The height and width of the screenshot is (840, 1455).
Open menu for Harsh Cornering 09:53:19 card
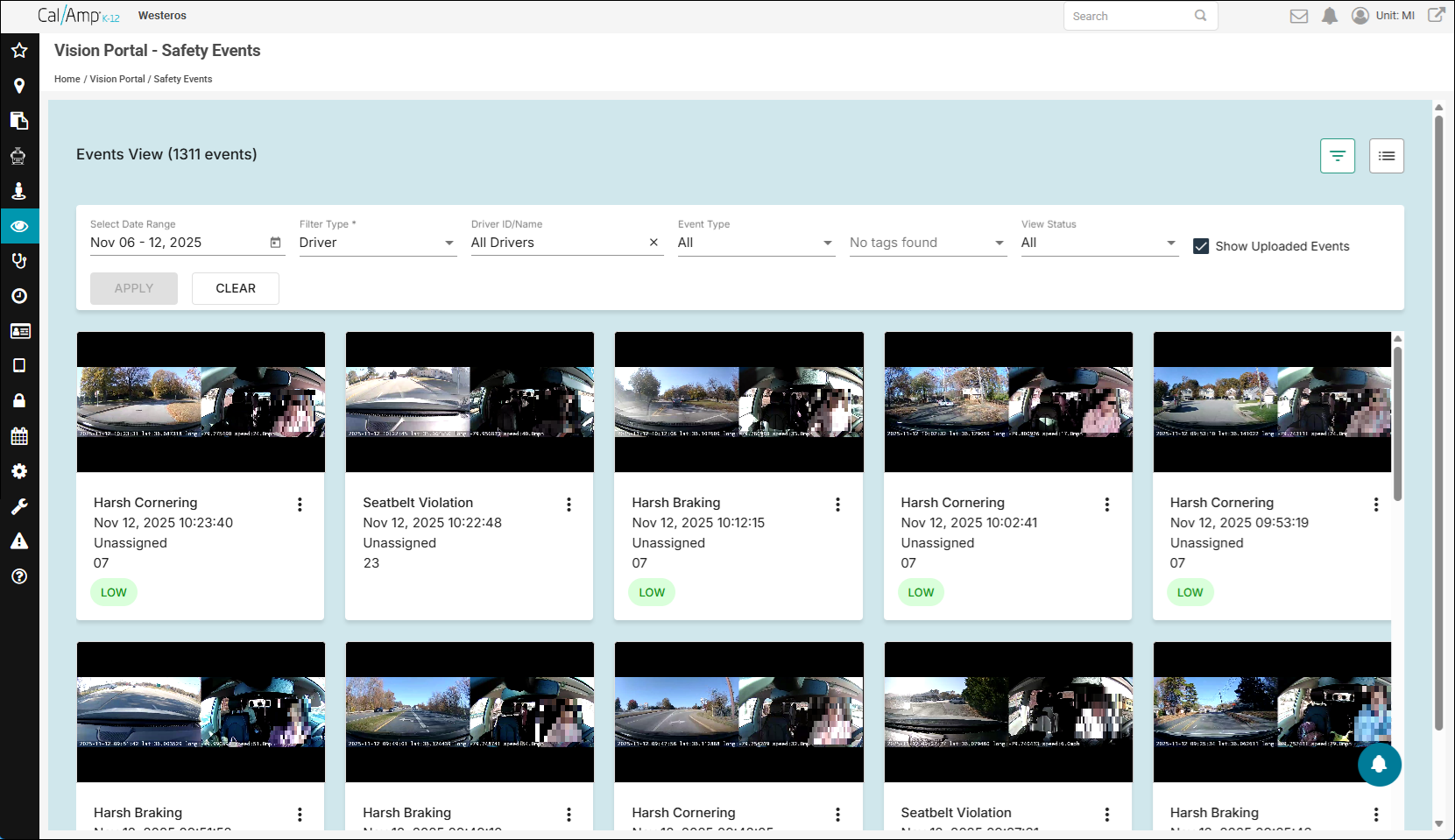[1376, 505]
